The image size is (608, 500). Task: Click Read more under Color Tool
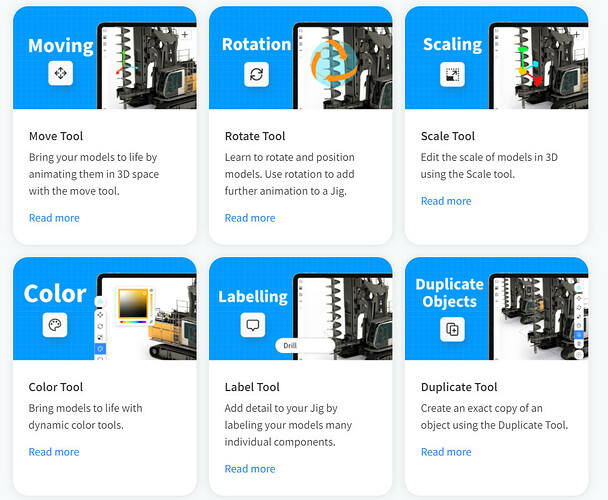pos(54,452)
